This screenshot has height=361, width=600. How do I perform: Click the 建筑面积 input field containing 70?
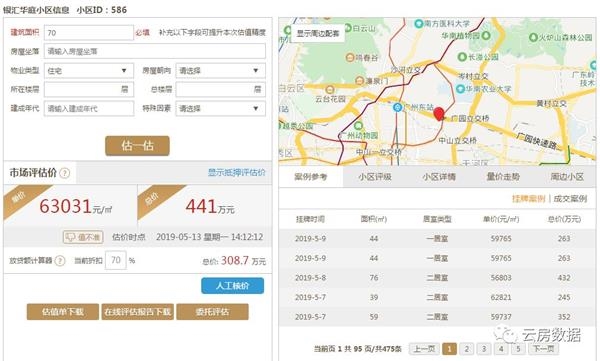pos(89,33)
